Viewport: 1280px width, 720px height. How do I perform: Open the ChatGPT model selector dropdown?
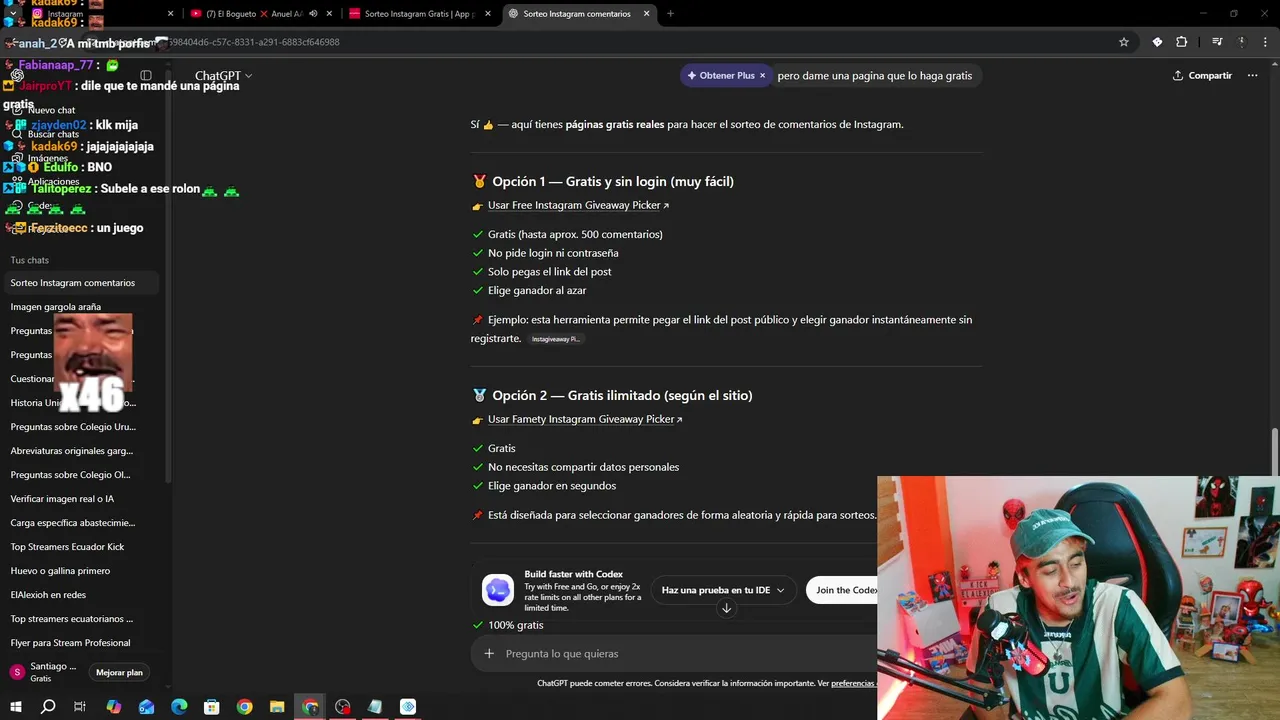(223, 76)
